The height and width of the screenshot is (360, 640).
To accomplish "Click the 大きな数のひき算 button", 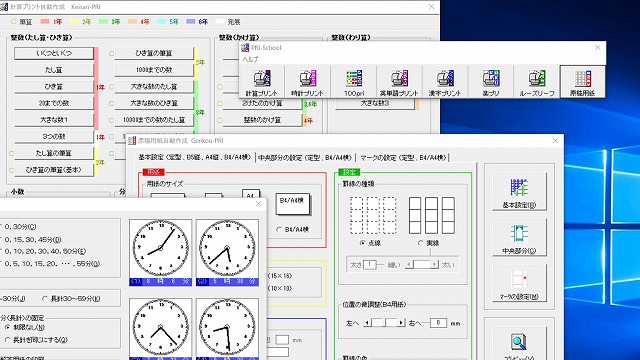I will click(x=154, y=103).
